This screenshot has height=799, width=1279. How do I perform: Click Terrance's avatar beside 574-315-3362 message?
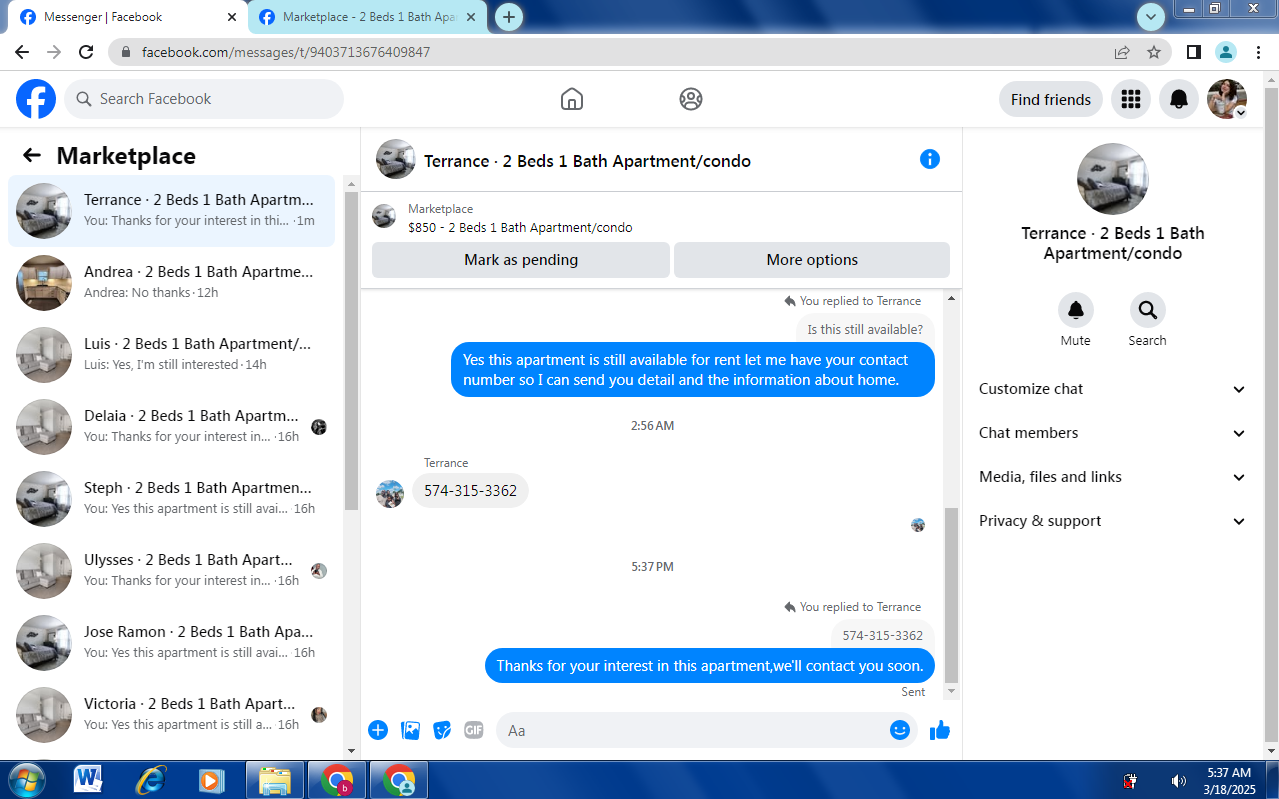click(390, 493)
